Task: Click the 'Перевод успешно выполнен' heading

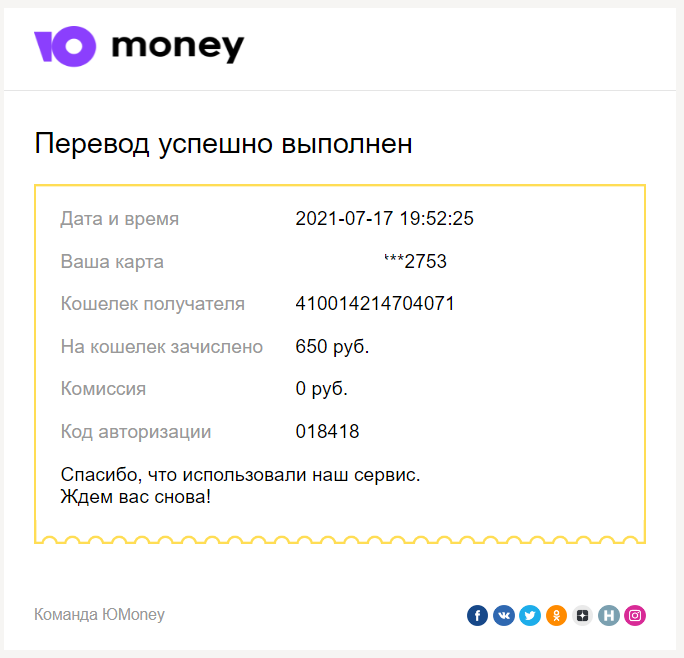Action: pyautogui.click(x=223, y=144)
